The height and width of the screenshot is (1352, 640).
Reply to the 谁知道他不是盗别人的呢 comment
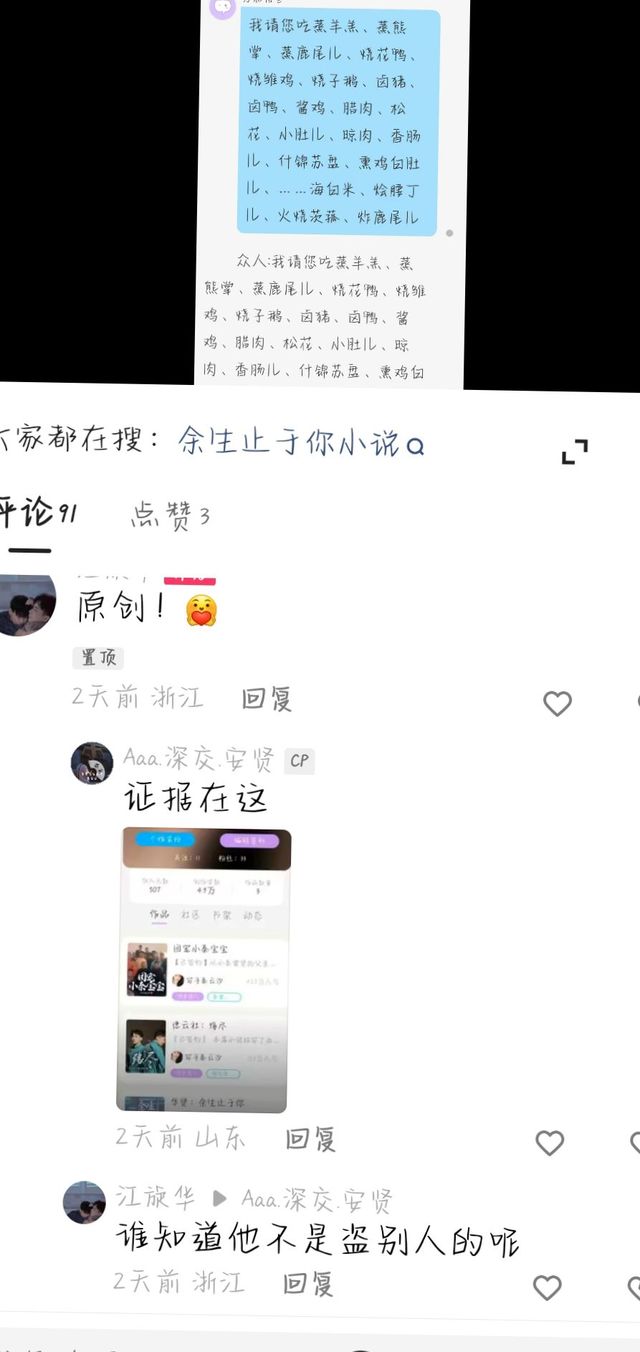pyautogui.click(x=308, y=1283)
